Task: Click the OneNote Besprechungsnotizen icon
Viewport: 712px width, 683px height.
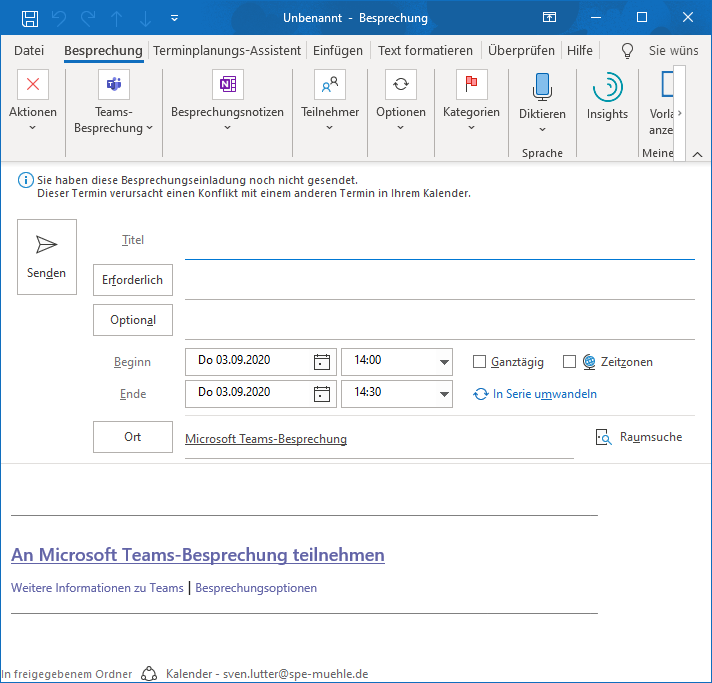Action: click(x=228, y=84)
